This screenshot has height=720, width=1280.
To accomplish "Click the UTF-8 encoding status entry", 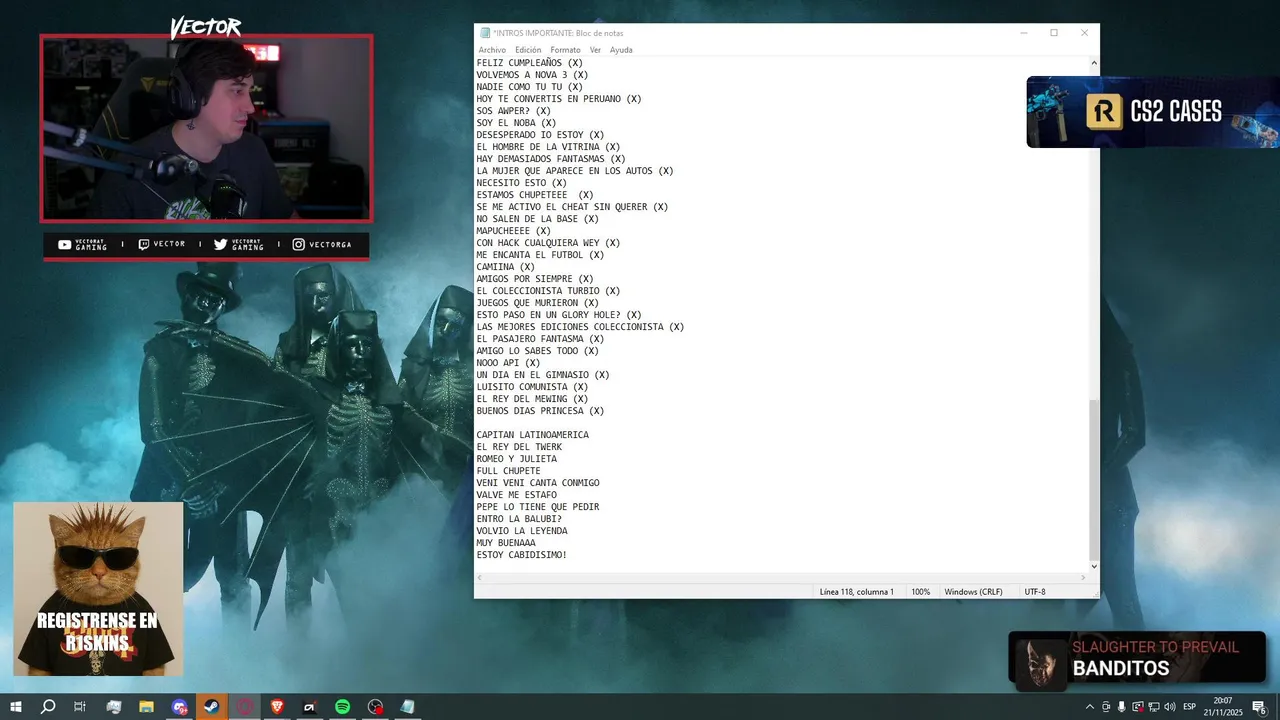I will (1035, 592).
